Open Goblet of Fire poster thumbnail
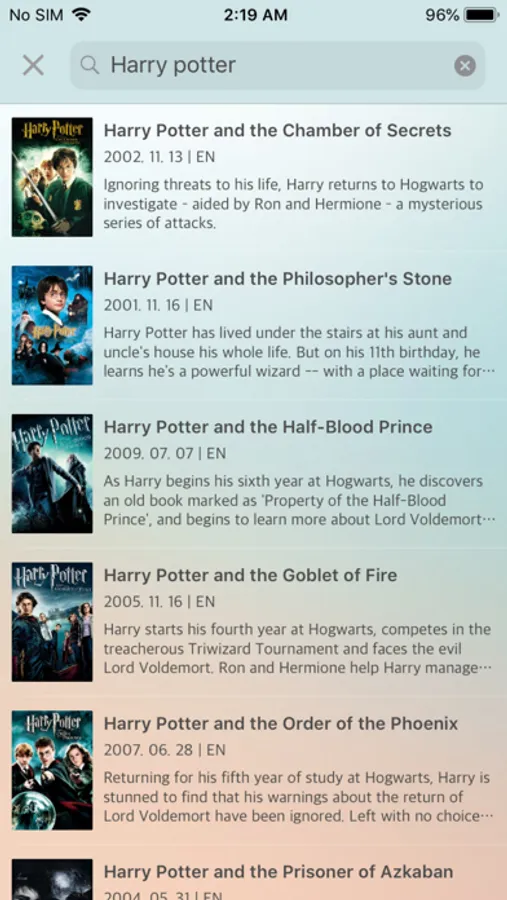The width and height of the screenshot is (507, 900). point(52,622)
